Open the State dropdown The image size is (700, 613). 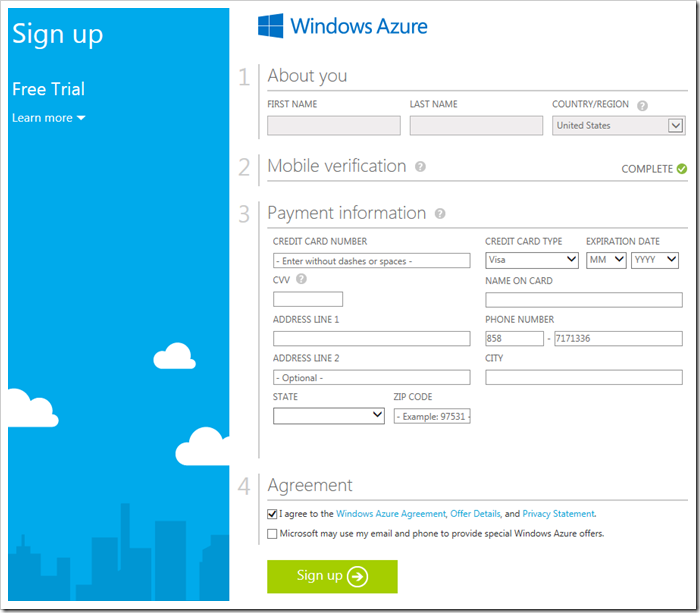(x=329, y=416)
